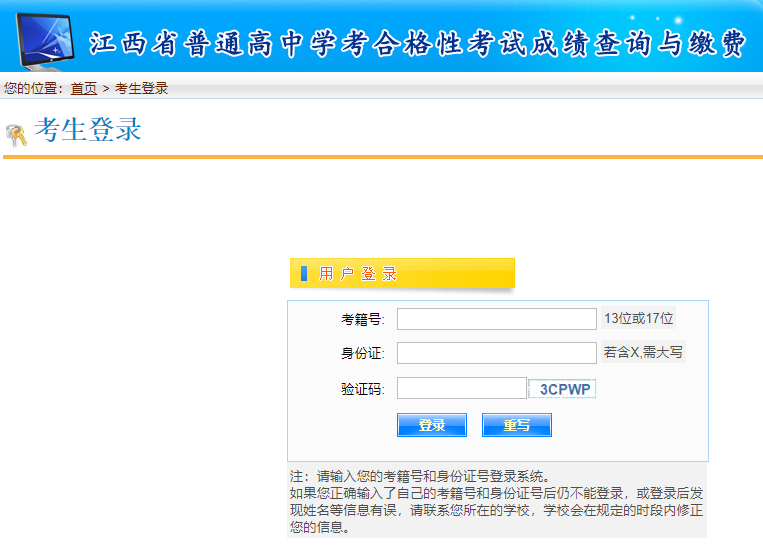
Task: Click the 13位或17位 hint text
Action: tap(638, 318)
